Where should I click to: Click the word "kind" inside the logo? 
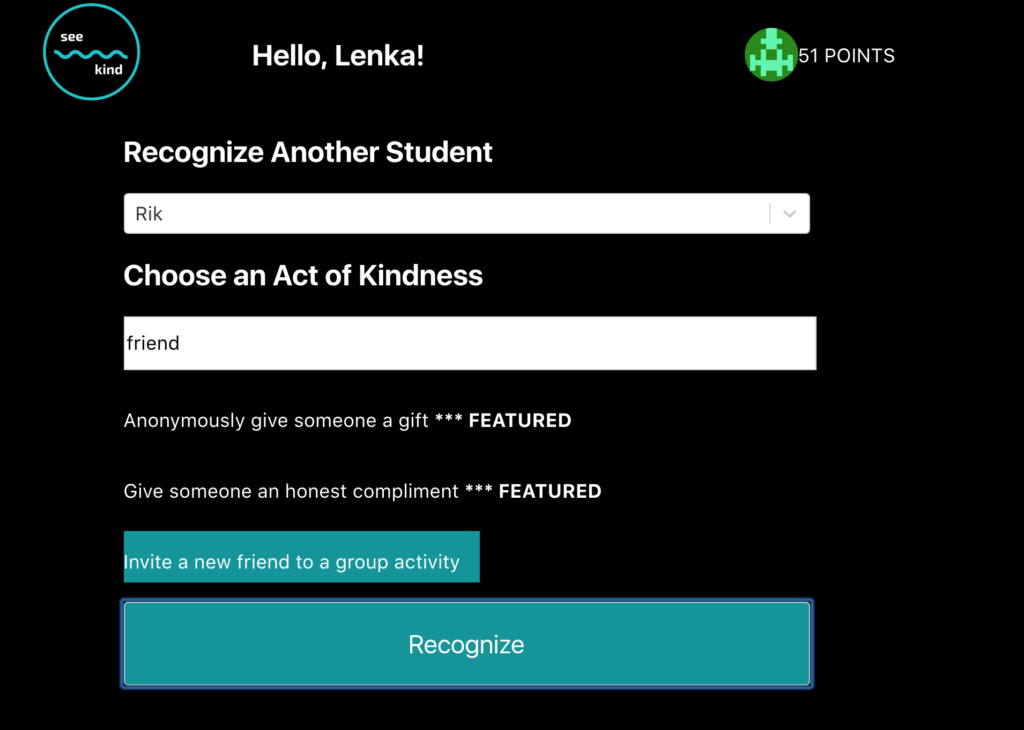pos(108,69)
